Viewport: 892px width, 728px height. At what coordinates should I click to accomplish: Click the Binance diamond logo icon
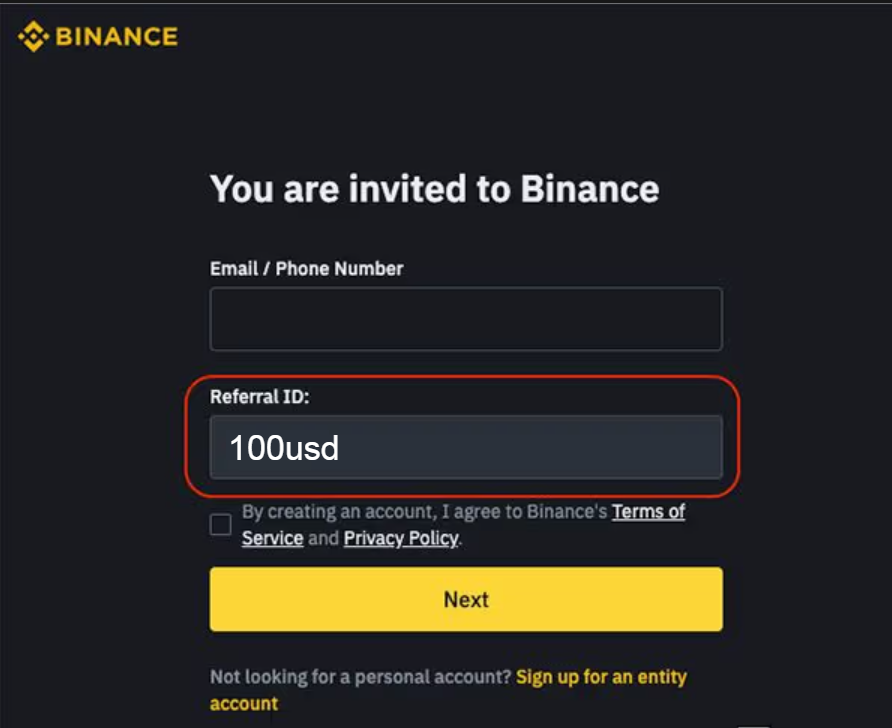(x=34, y=36)
